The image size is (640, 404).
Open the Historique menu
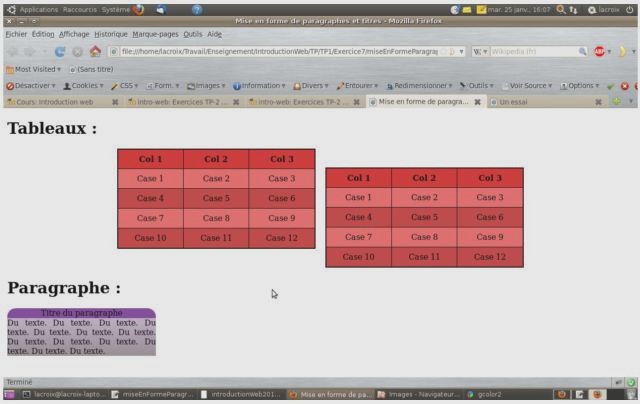coord(111,34)
